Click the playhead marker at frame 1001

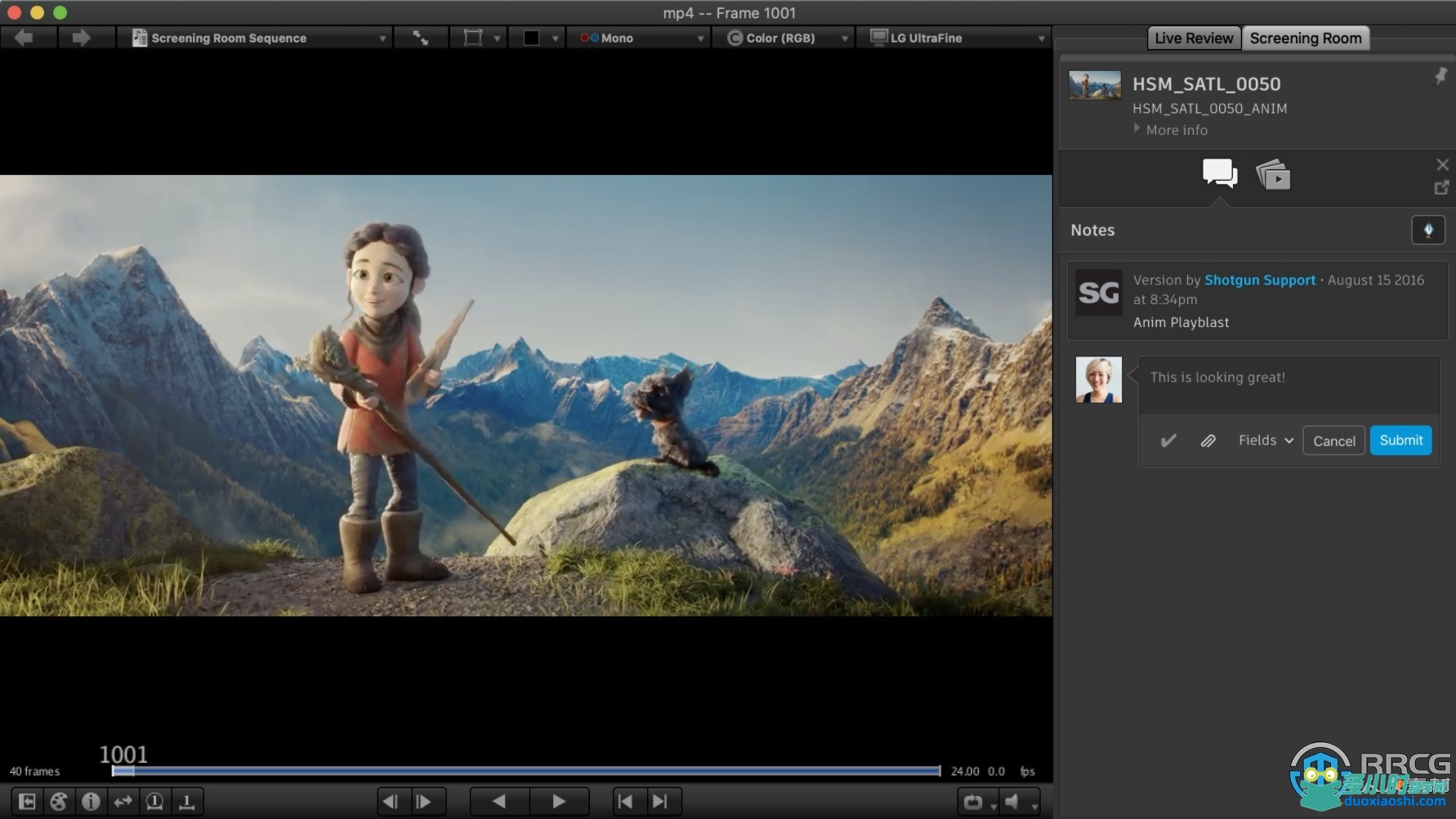(123, 770)
